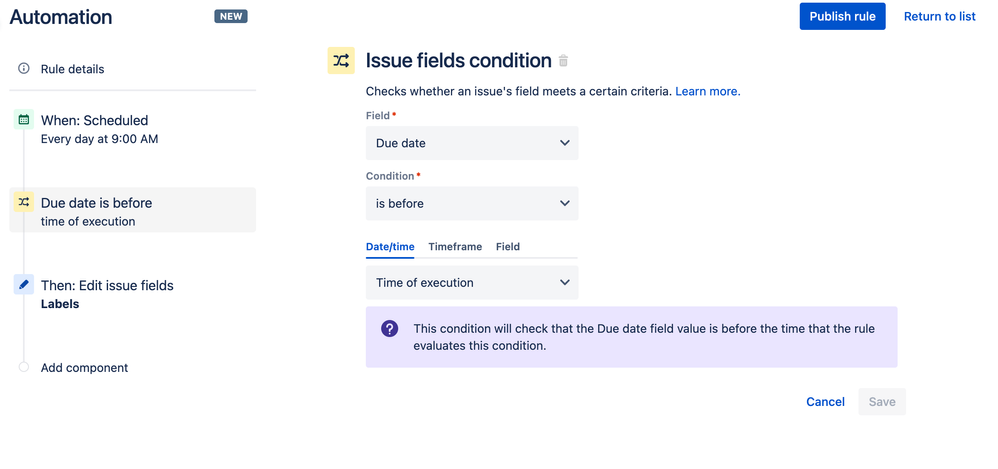This screenshot has width=998, height=469.
Task: Switch to the Timeframe tab
Action: pos(455,247)
